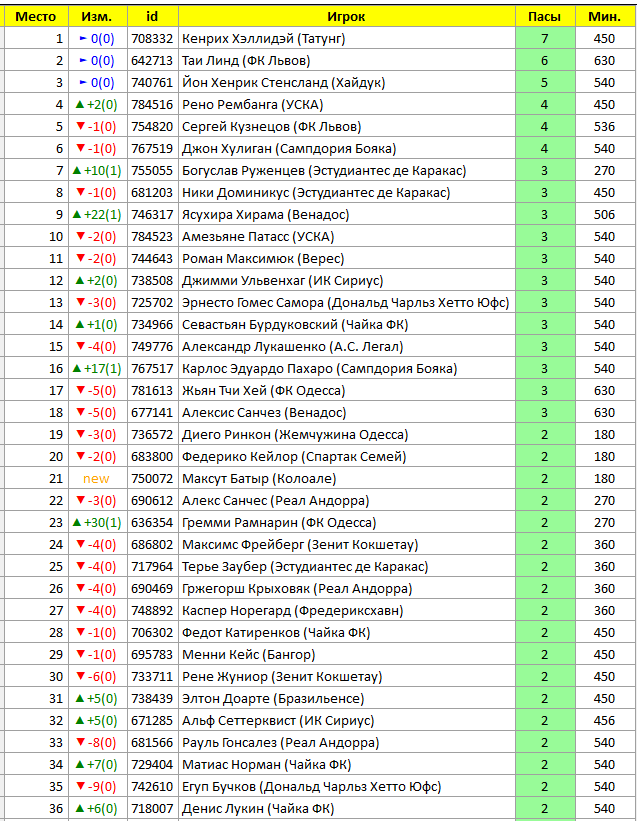
Task: Select player cell 'Федерико Кейлор (Спартак Семей)'
Action: click(347, 457)
